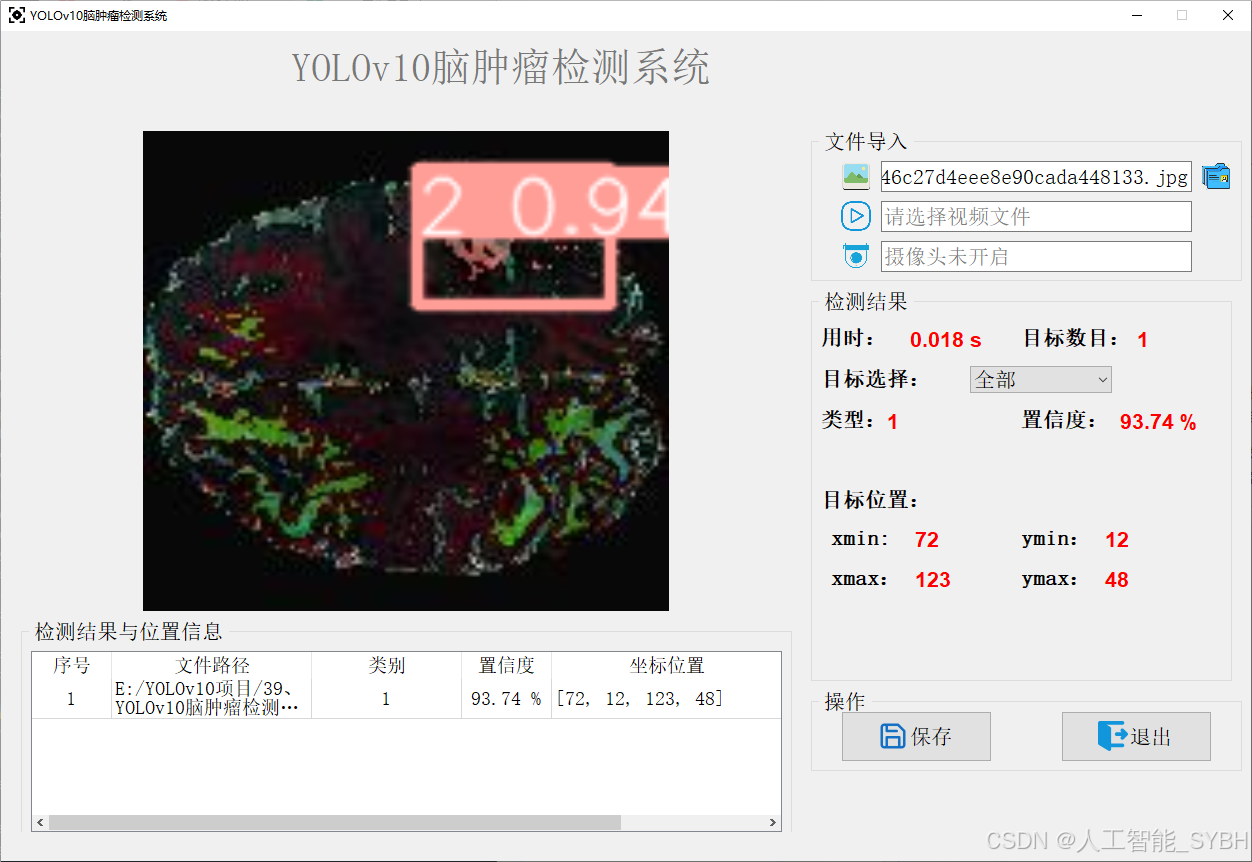Click the 保存 save button

pyautogui.click(x=916, y=737)
